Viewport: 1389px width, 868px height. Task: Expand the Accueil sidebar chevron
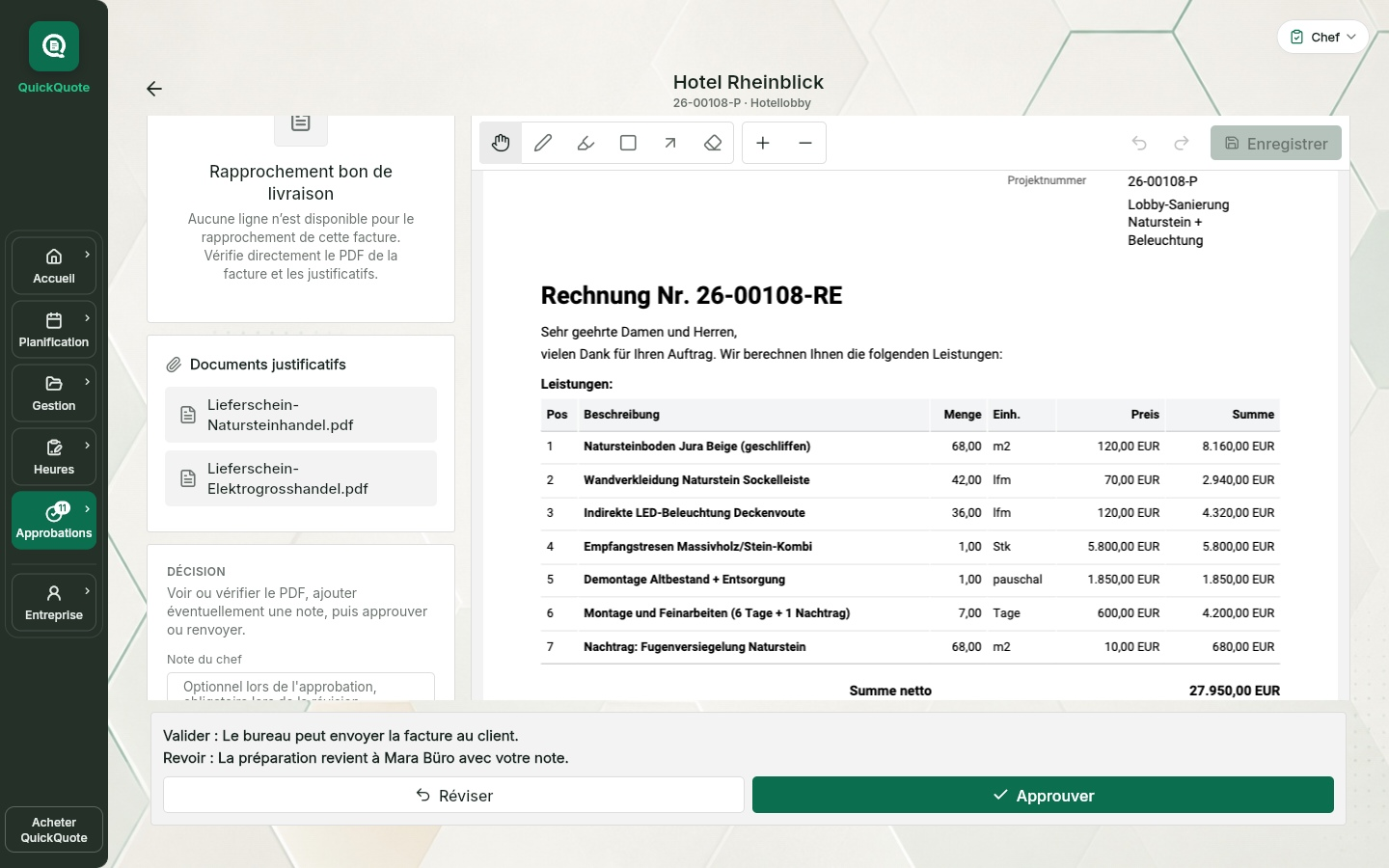(x=88, y=255)
